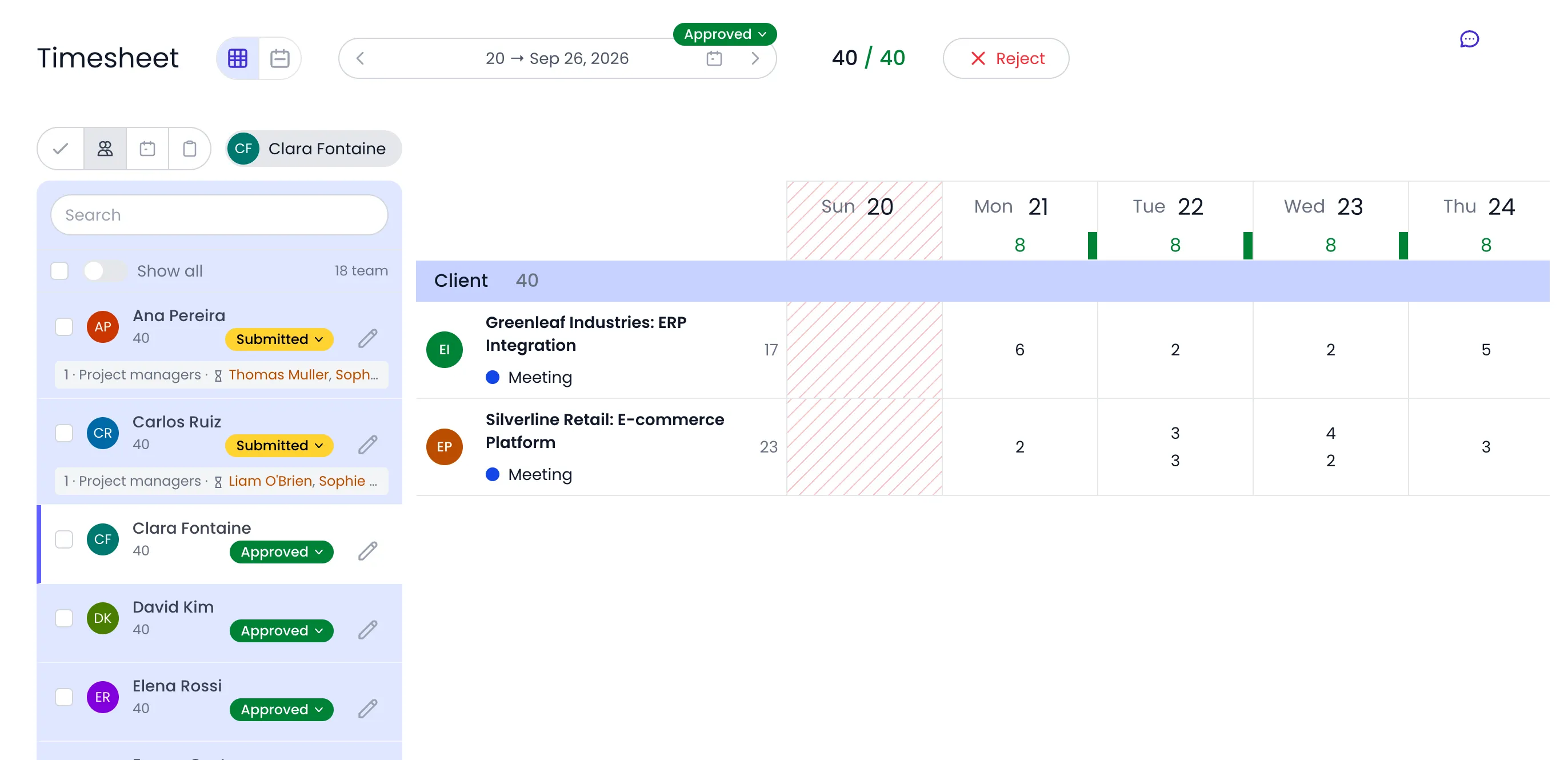Click Greenleaf Thursday cell showing 5

pyautogui.click(x=1485, y=350)
